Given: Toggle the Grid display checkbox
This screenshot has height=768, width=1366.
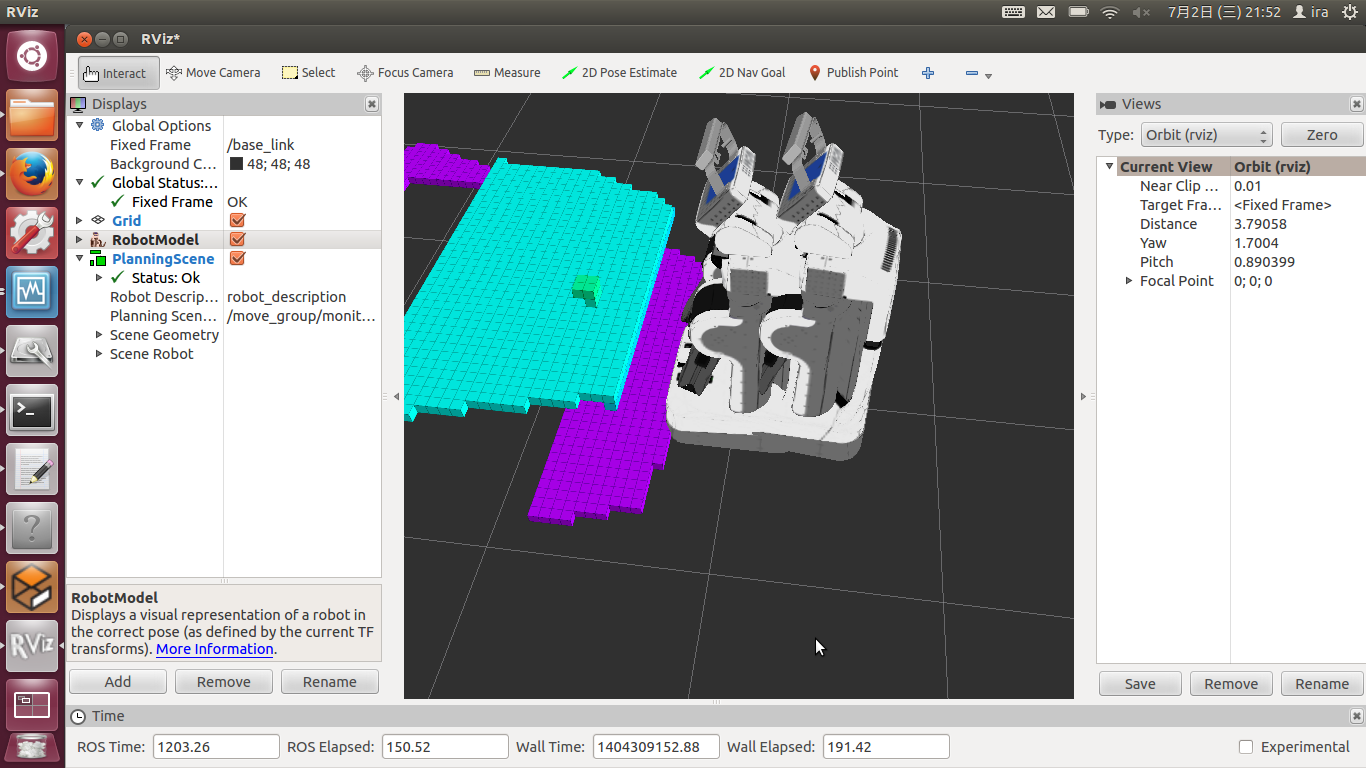Looking at the screenshot, I should point(238,220).
